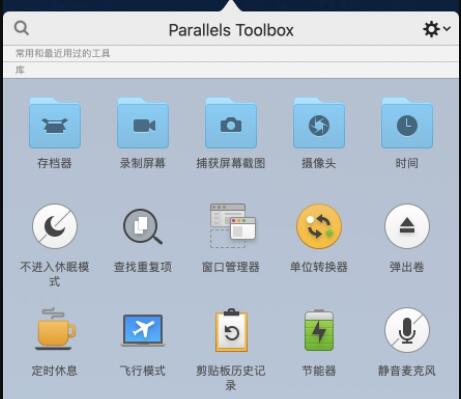461x399 pixels.
Task: Click the 飞行模式 label text
Action: 143,370
